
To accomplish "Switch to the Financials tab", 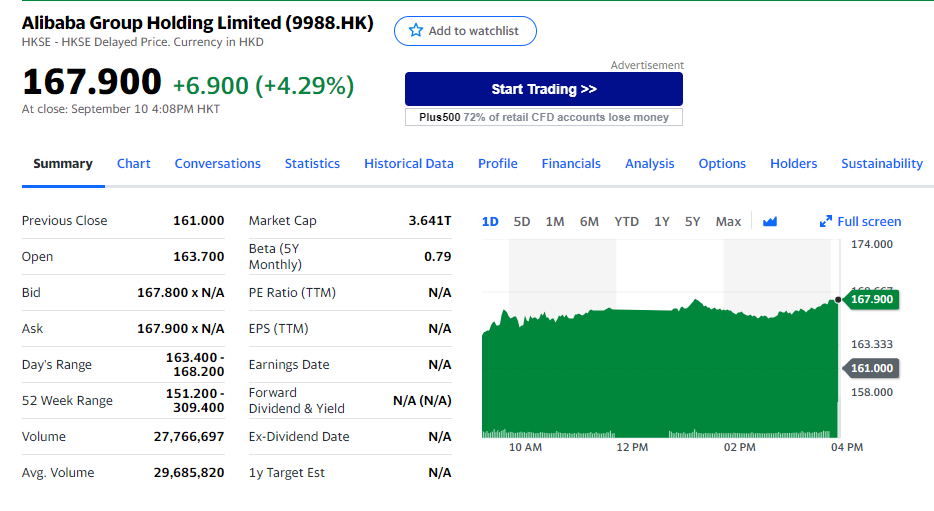I will (x=571, y=164).
